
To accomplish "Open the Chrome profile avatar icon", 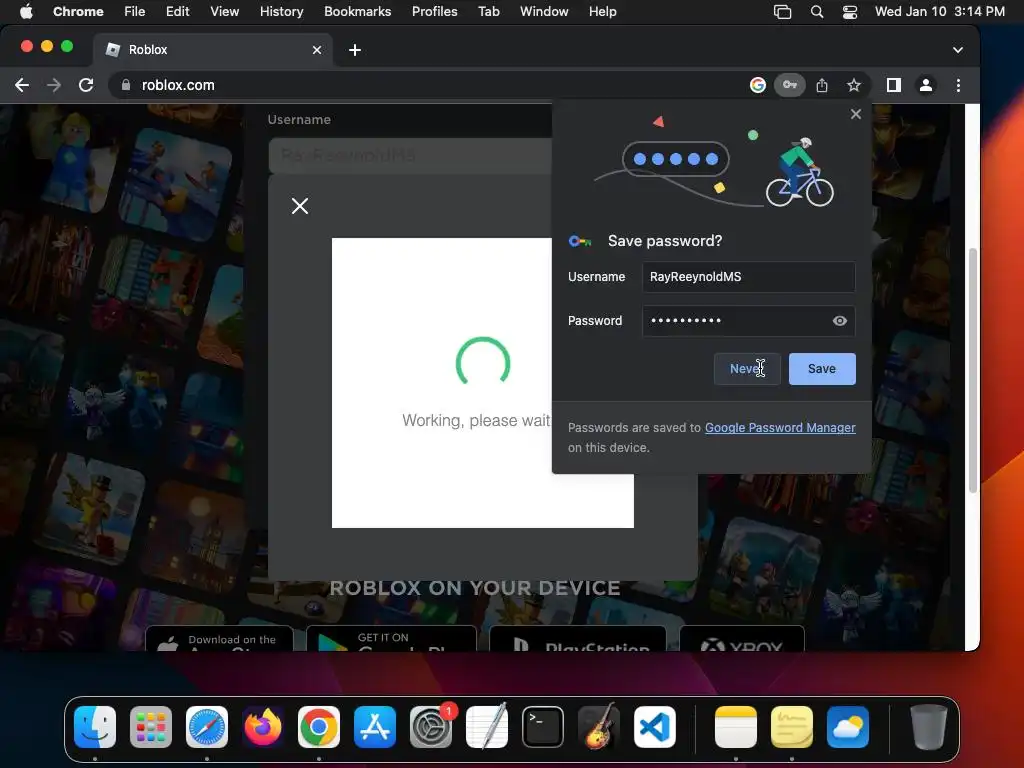I will click(926, 85).
